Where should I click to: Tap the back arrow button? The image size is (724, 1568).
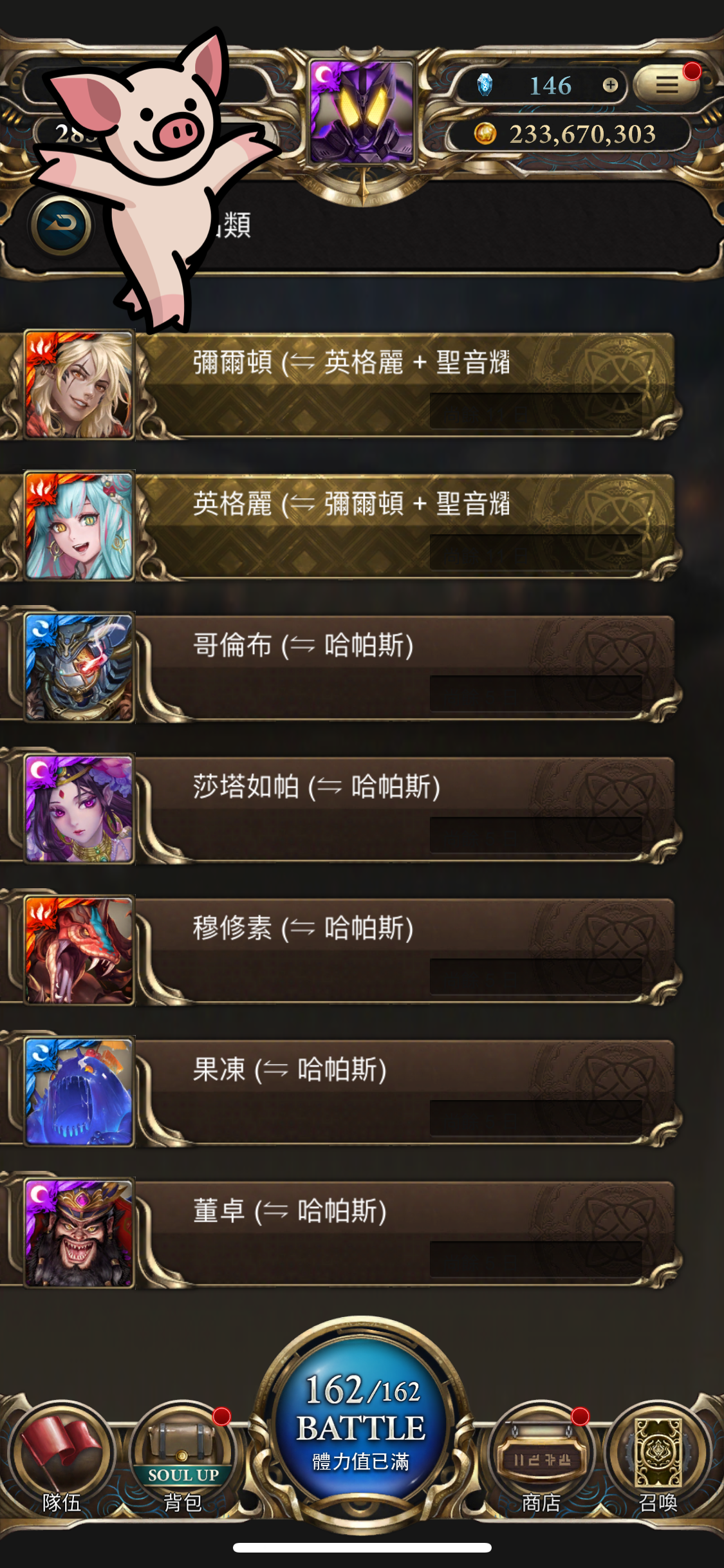tap(61, 225)
